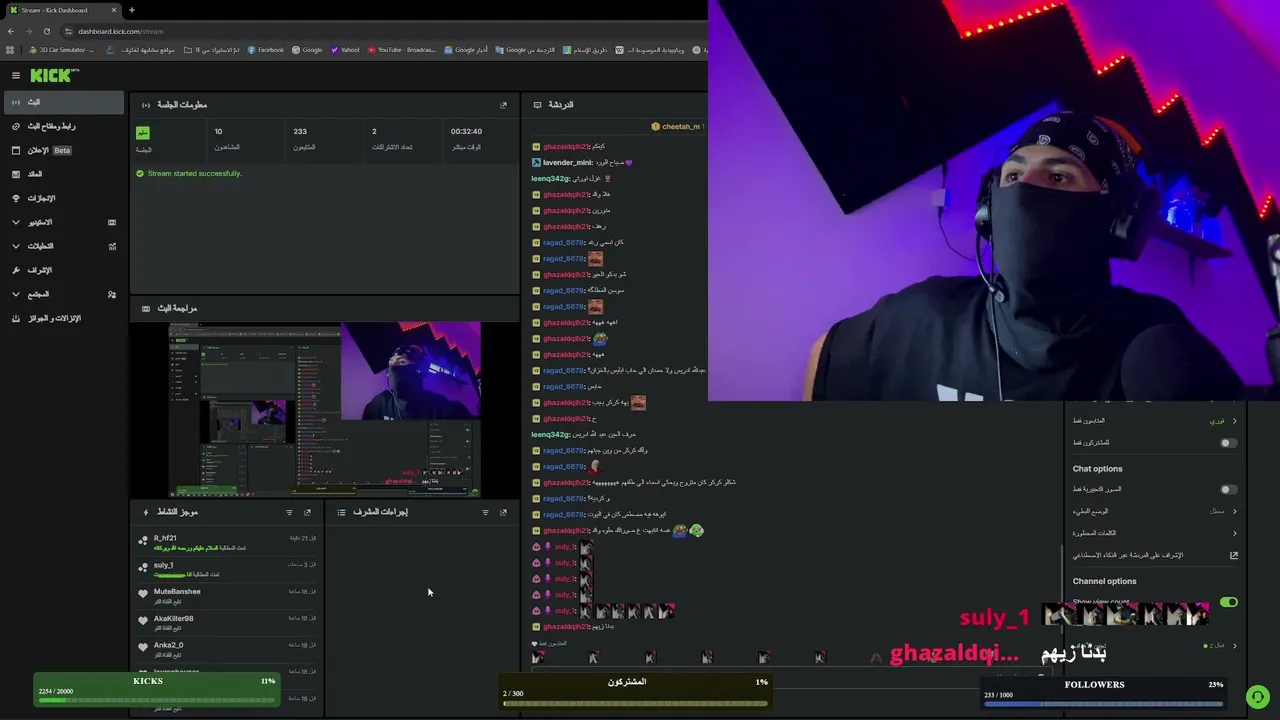
Task: Reload the page in browser
Action: click(x=46, y=31)
